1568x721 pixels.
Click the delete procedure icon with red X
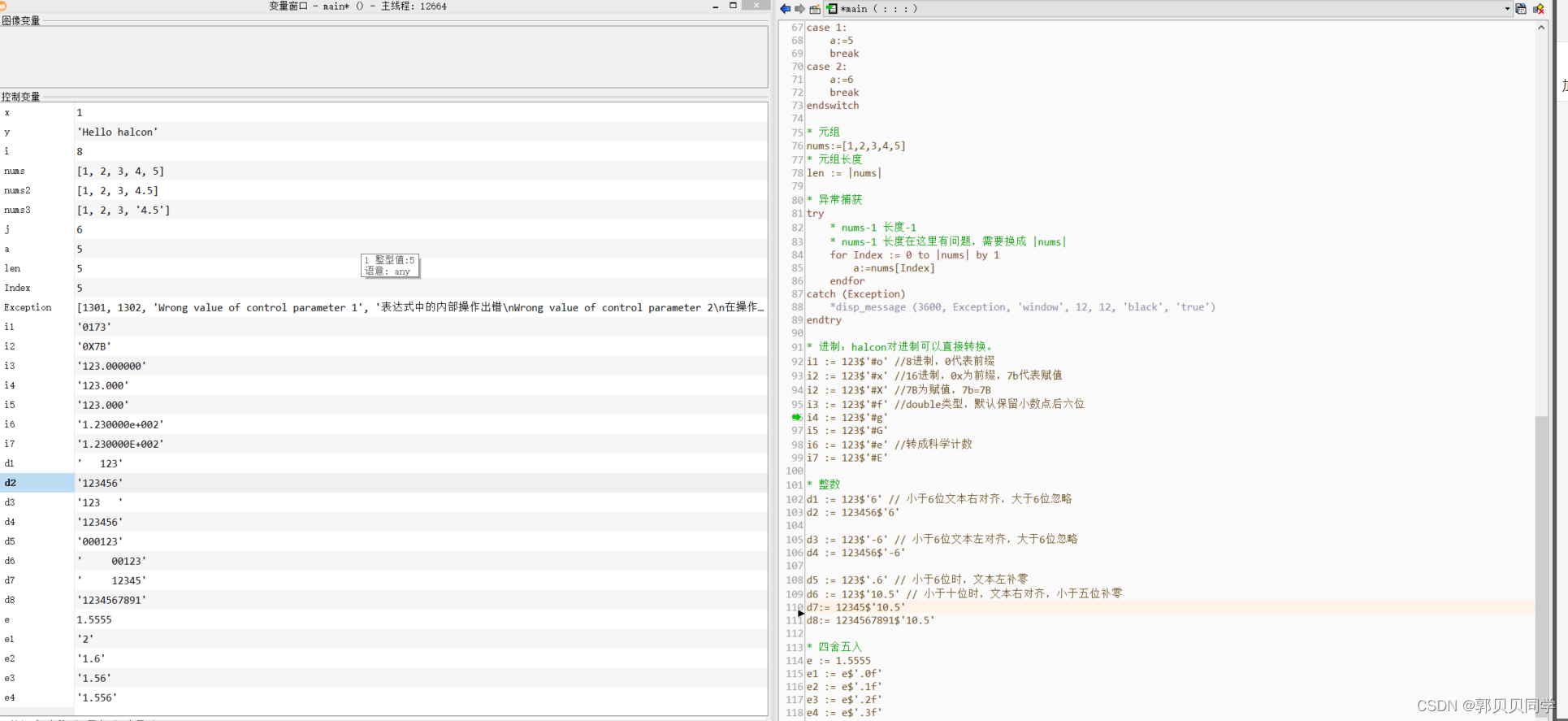pos(1538,8)
